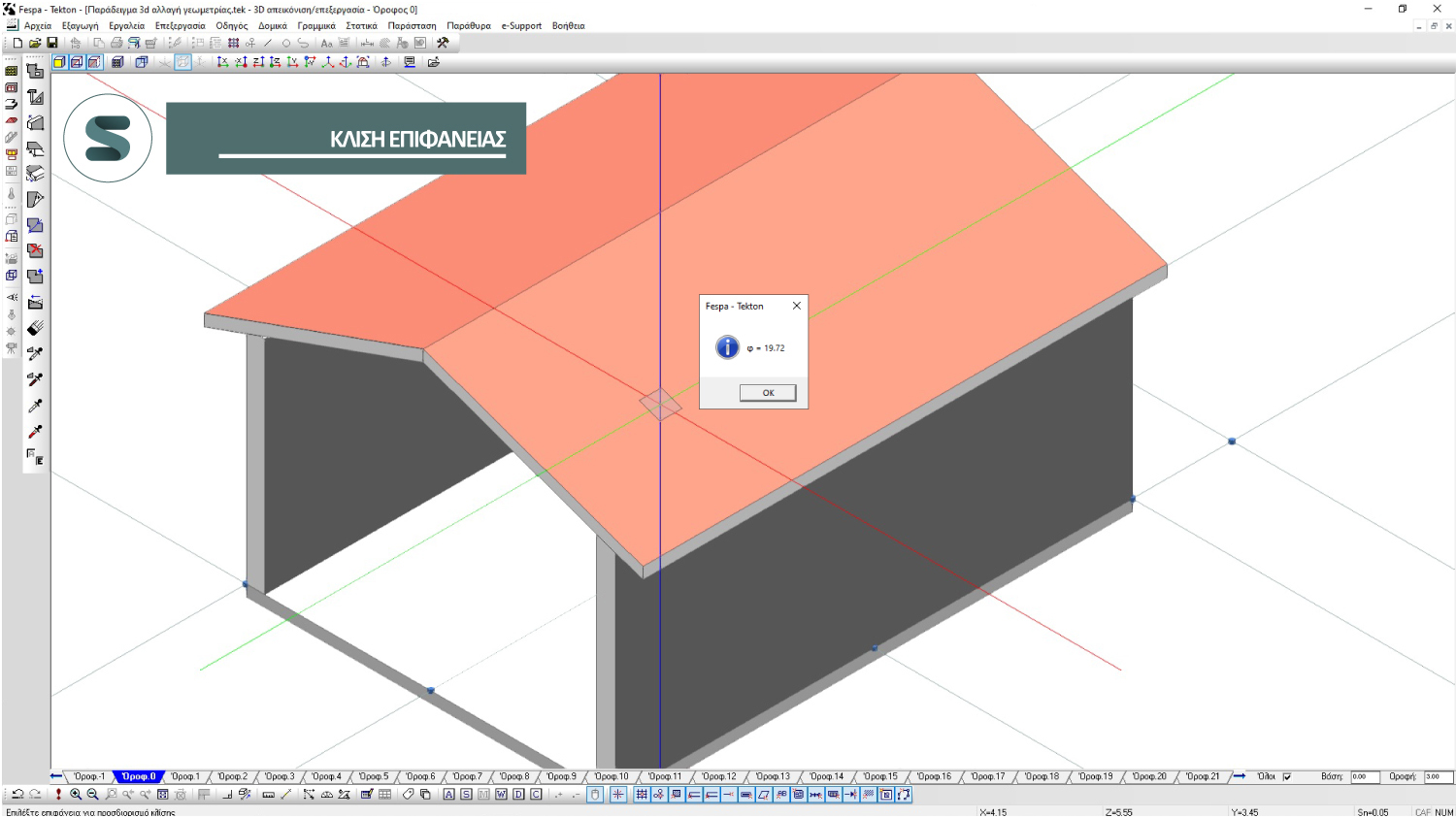Click the Open file folder icon
The width and height of the screenshot is (1456, 818).
click(35, 43)
